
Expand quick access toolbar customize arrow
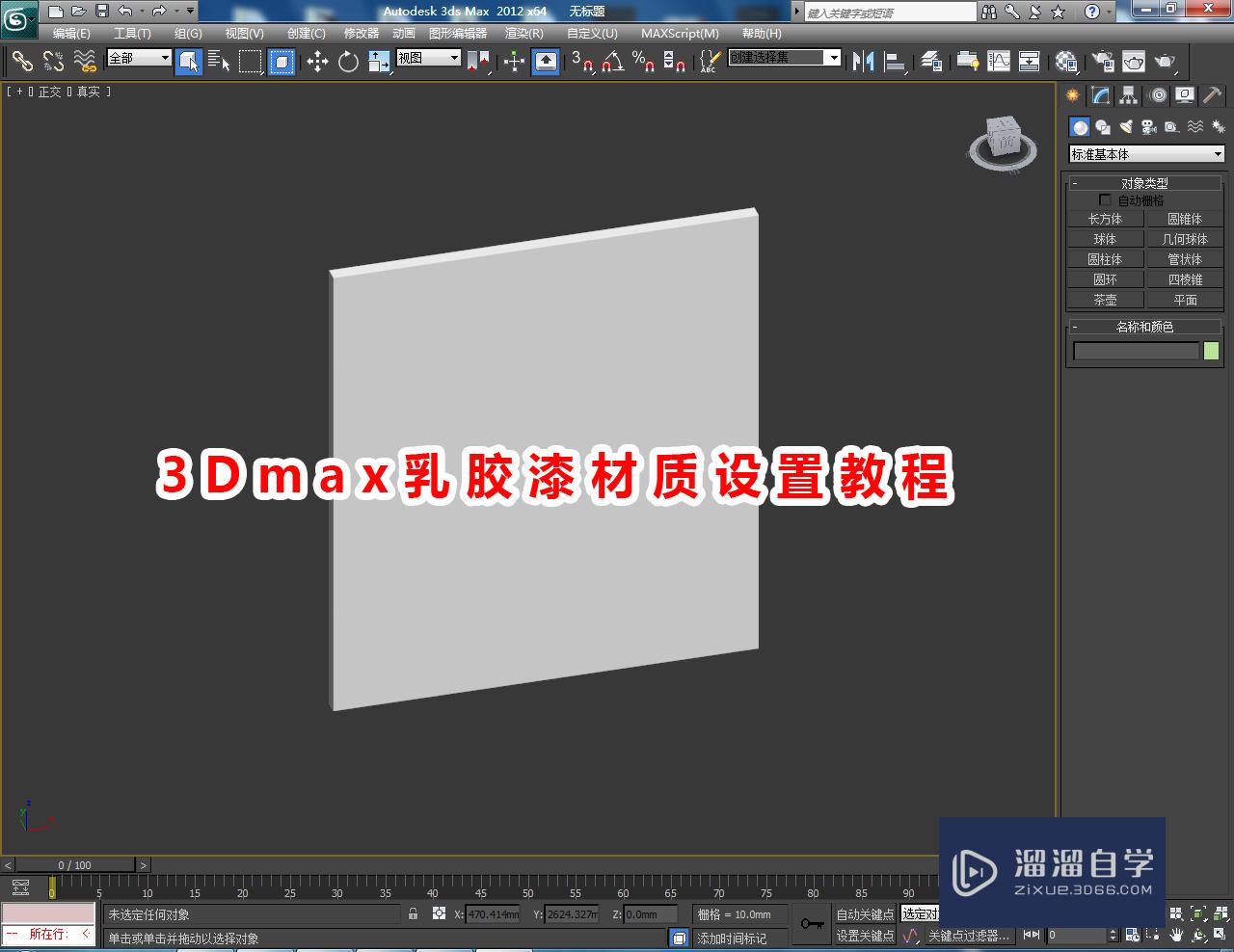(190, 12)
